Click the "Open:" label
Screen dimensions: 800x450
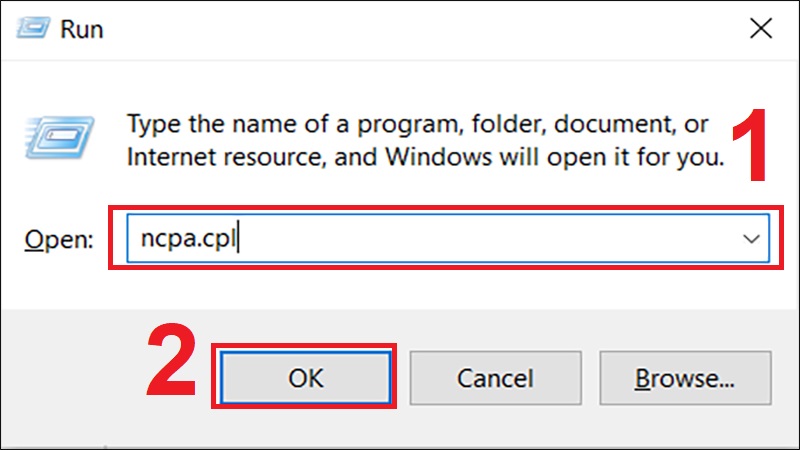click(58, 240)
